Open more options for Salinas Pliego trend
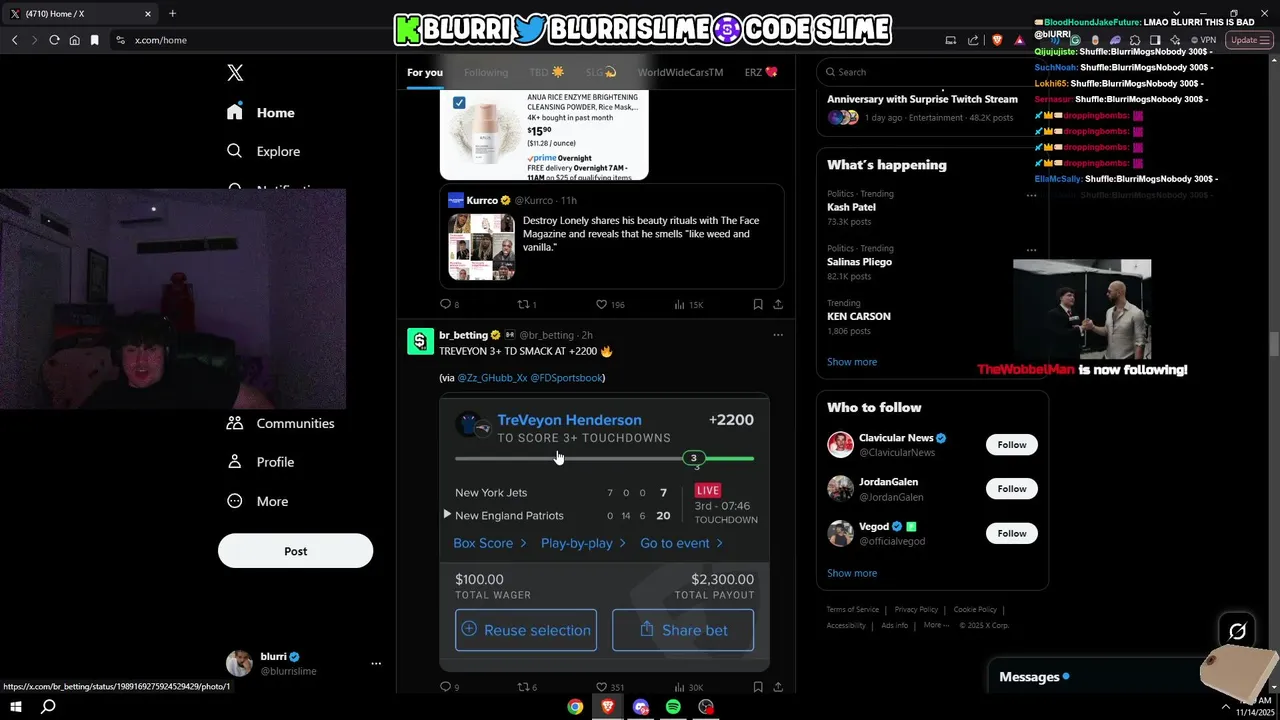 [1031, 250]
